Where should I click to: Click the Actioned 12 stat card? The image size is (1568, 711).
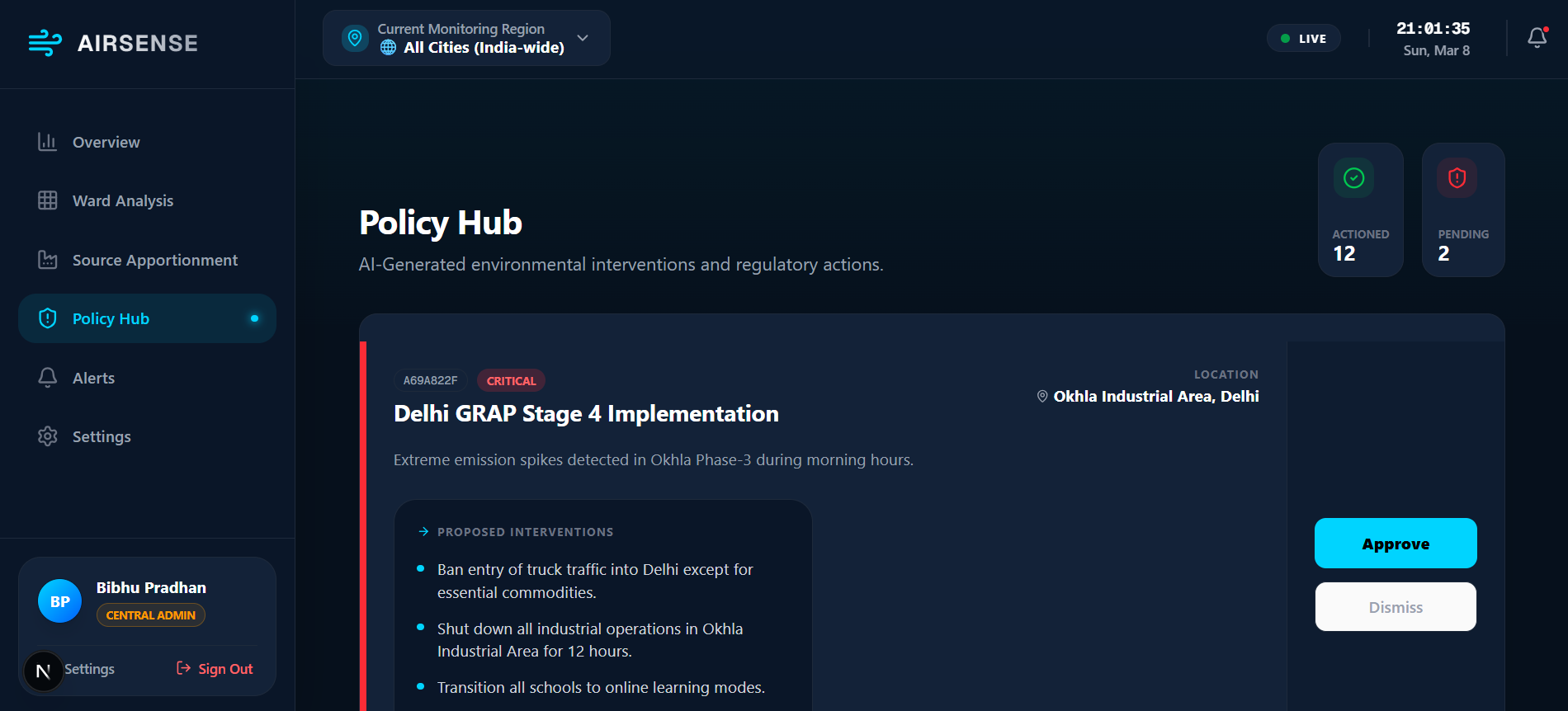click(1361, 210)
